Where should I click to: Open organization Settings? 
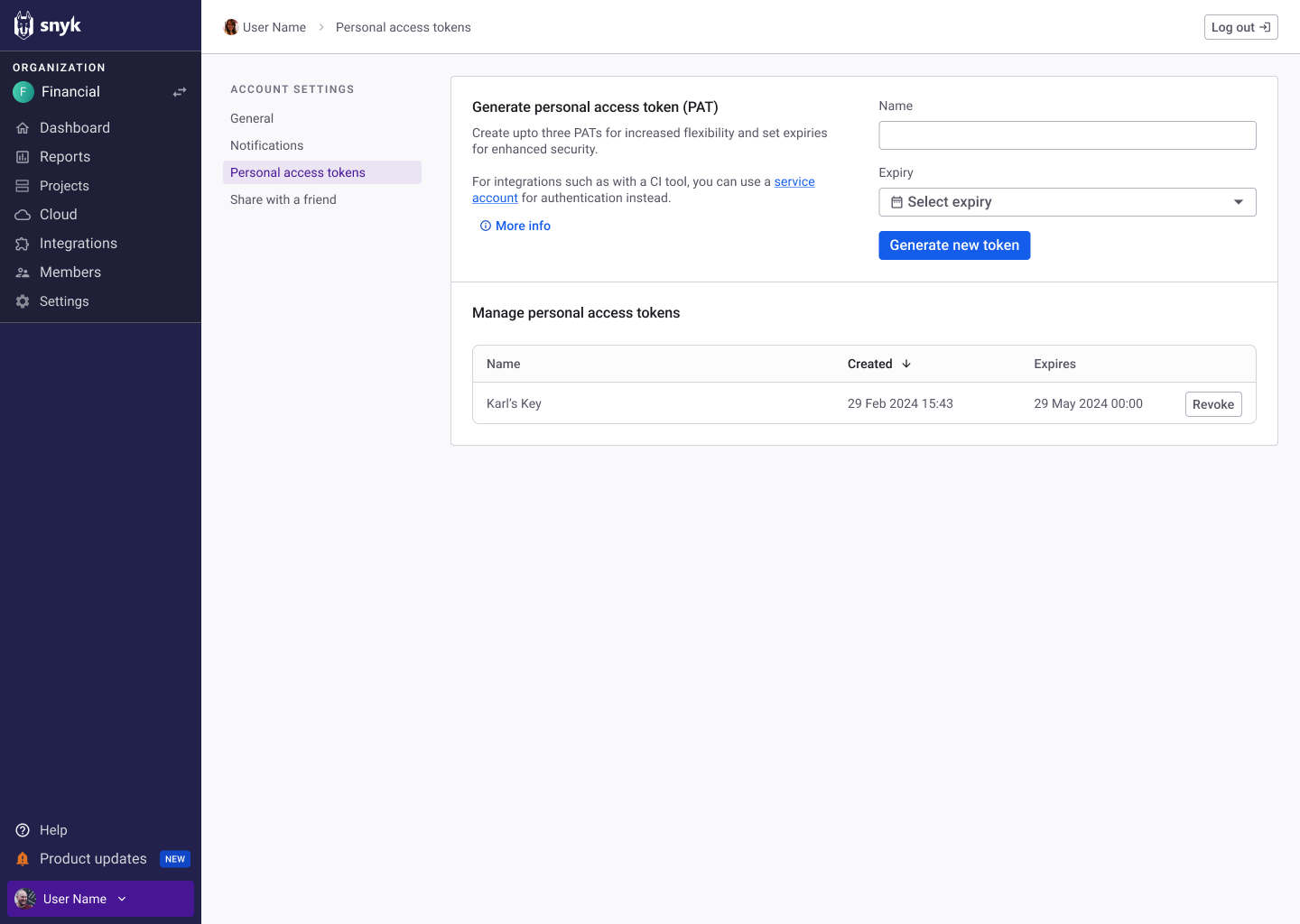tap(64, 301)
